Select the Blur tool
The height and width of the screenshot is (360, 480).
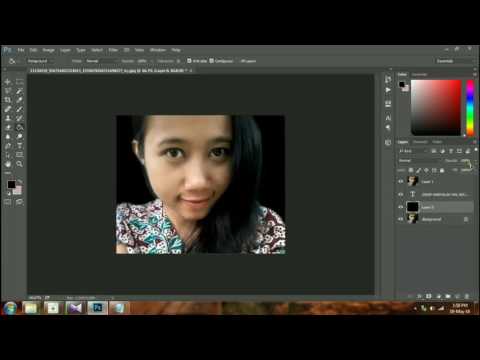point(7,136)
